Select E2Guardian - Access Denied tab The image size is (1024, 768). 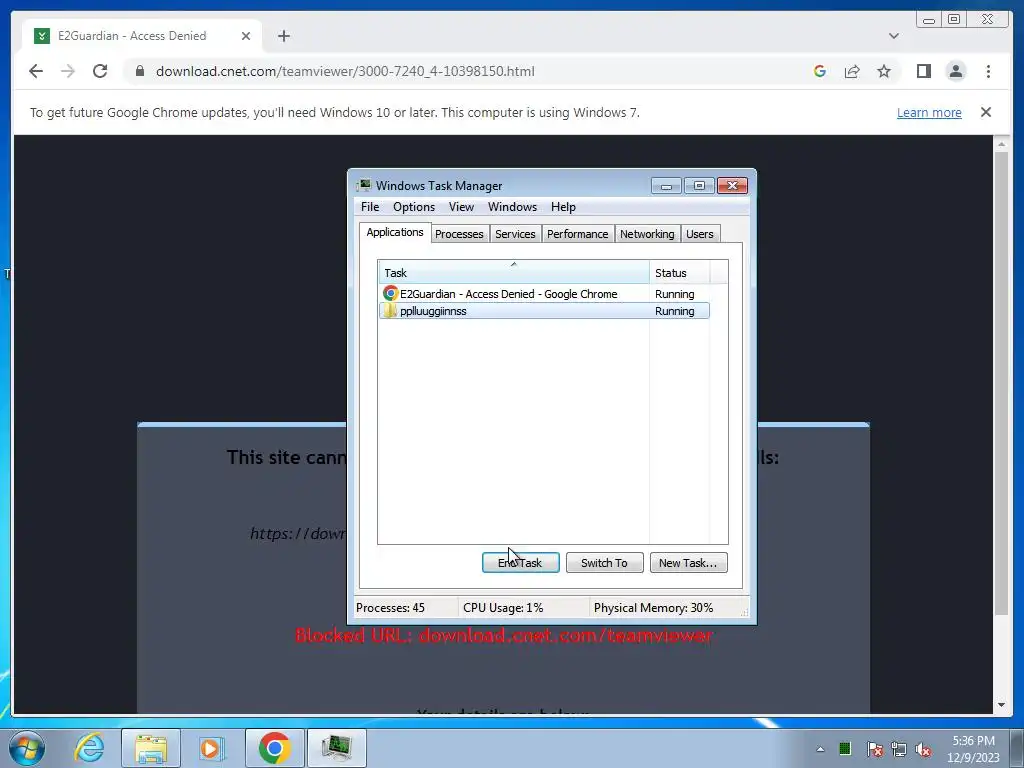coord(142,36)
